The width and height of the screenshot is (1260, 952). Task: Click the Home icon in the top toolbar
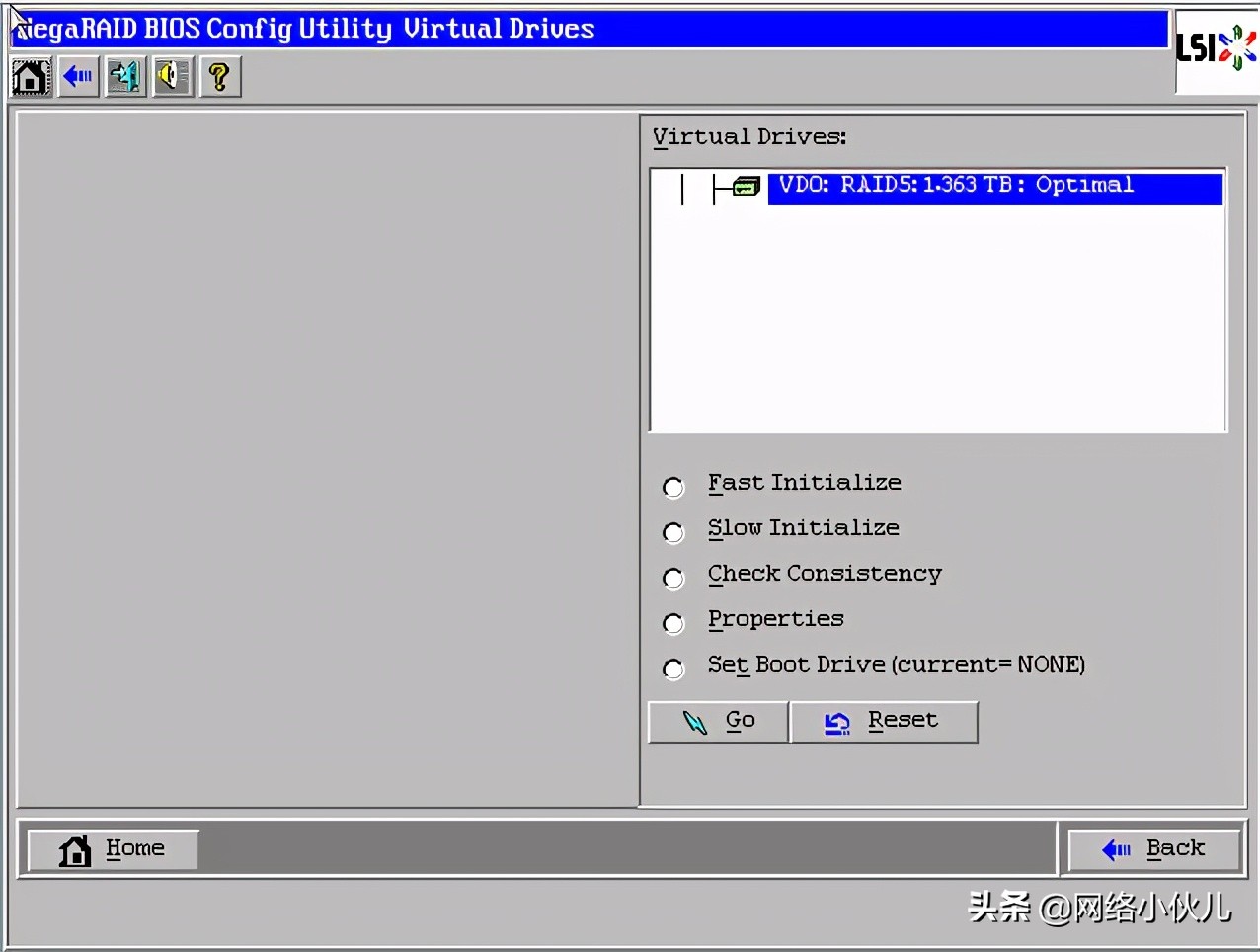click(29, 76)
